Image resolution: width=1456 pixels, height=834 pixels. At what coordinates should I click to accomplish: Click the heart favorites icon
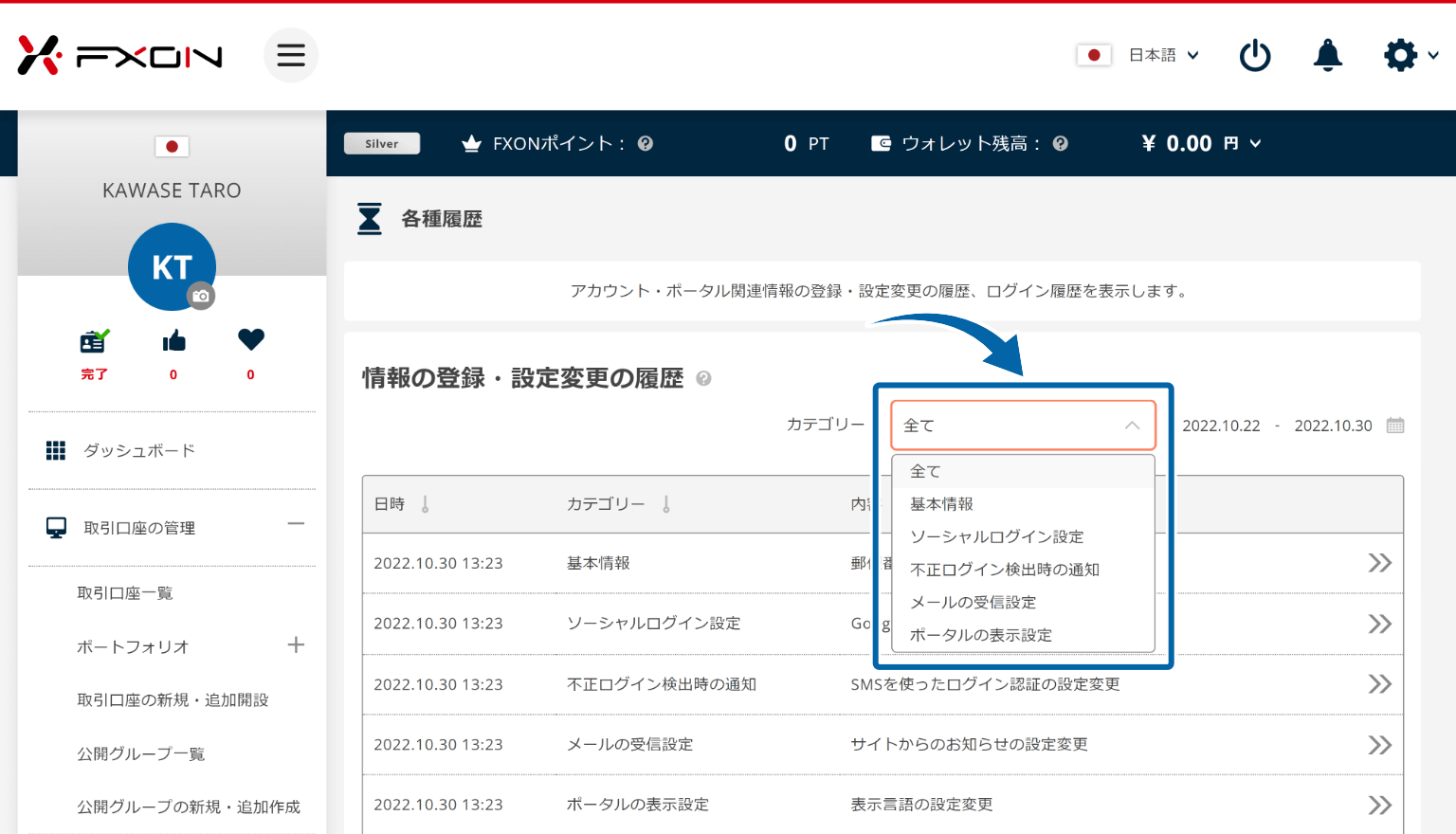[x=251, y=339]
